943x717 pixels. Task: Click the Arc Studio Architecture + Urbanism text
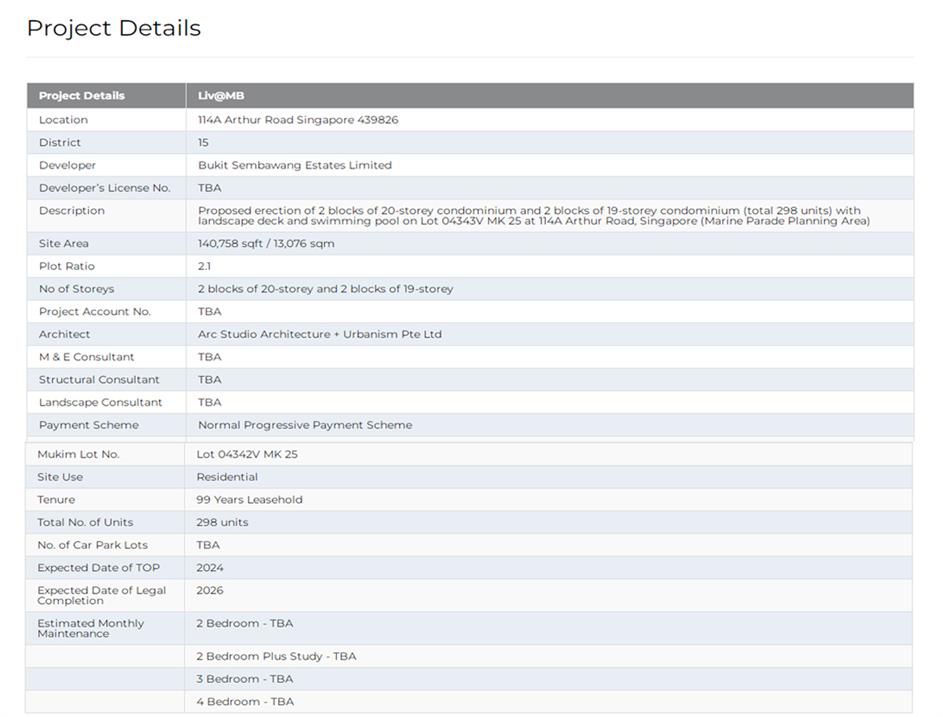click(x=319, y=334)
